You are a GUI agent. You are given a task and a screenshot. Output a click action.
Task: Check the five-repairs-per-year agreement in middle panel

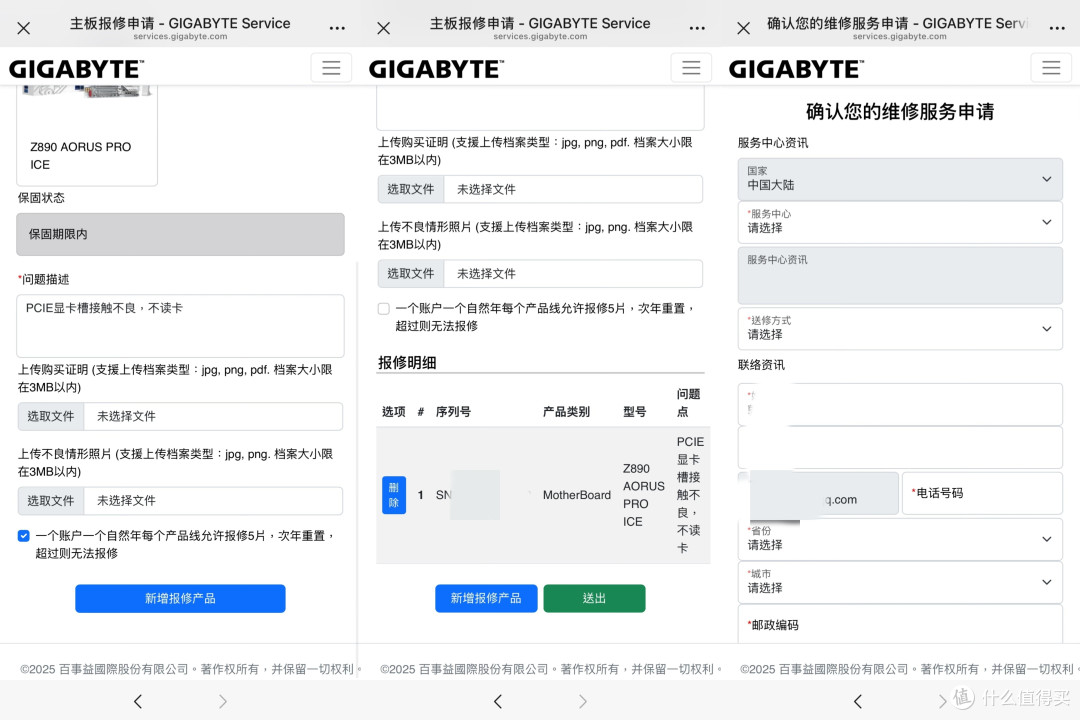384,309
